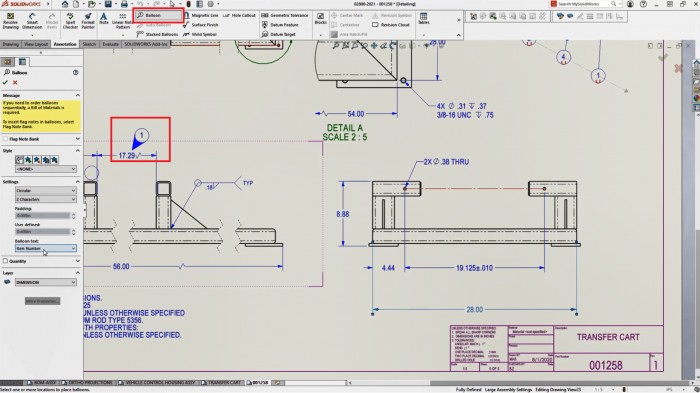Expand the Quantity section

tap(78, 261)
